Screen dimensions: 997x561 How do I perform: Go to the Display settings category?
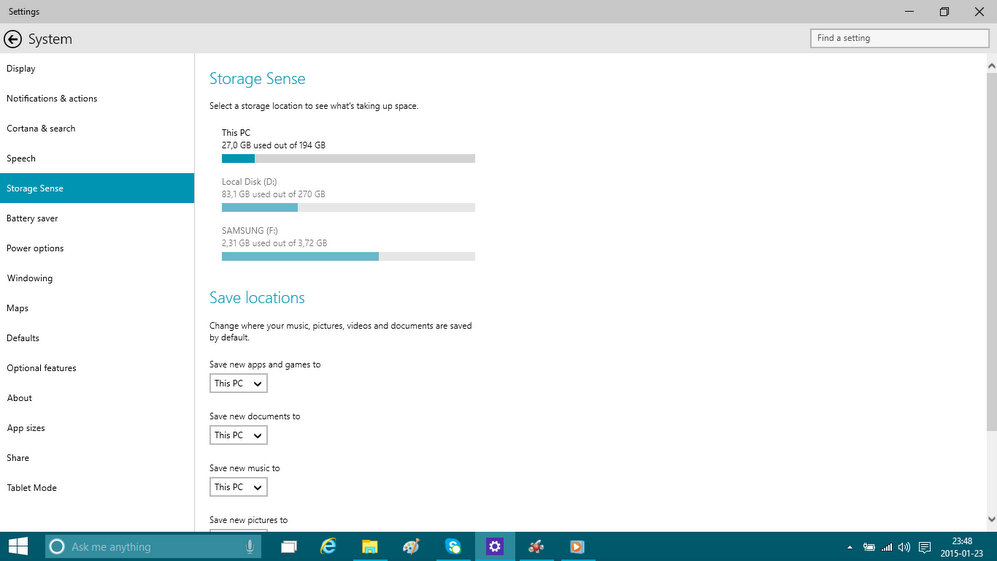[x=21, y=69]
